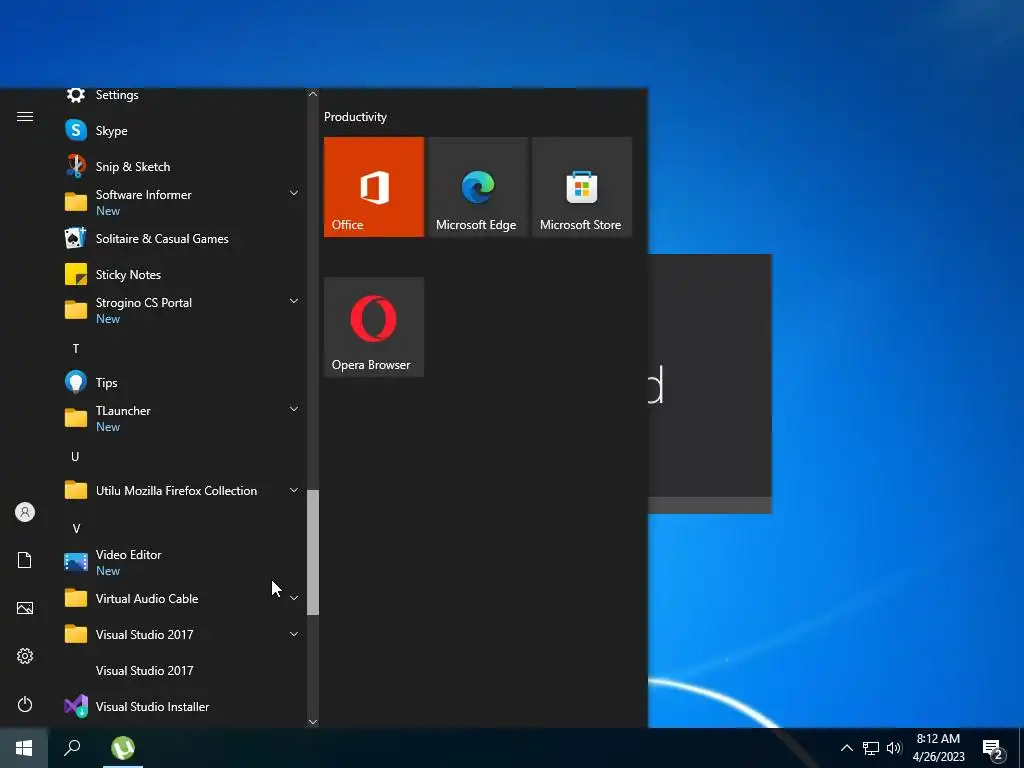Open Solitaire & Casual Games icon

pyautogui.click(x=76, y=238)
